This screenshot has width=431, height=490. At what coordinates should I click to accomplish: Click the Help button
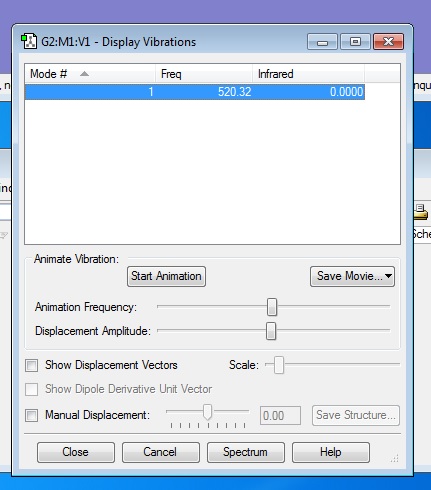331,452
